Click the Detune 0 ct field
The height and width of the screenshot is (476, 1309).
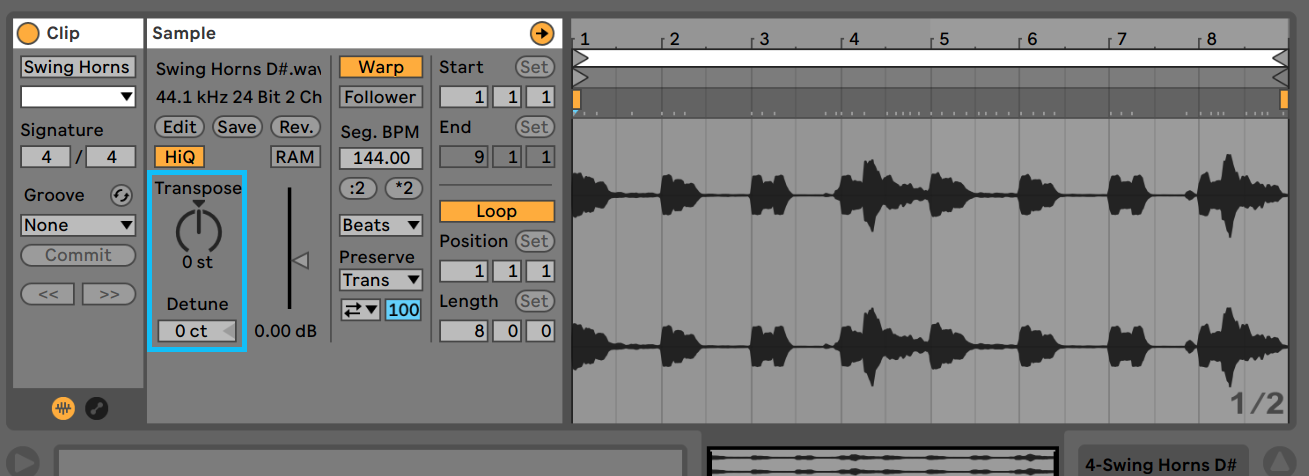pyautogui.click(x=197, y=331)
